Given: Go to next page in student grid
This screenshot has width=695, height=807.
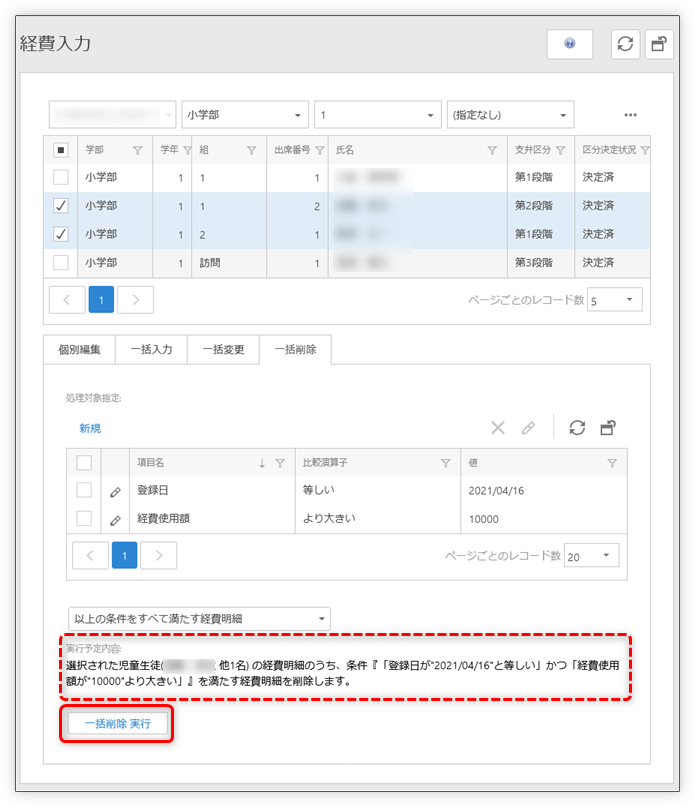Looking at the screenshot, I should tap(135, 300).
